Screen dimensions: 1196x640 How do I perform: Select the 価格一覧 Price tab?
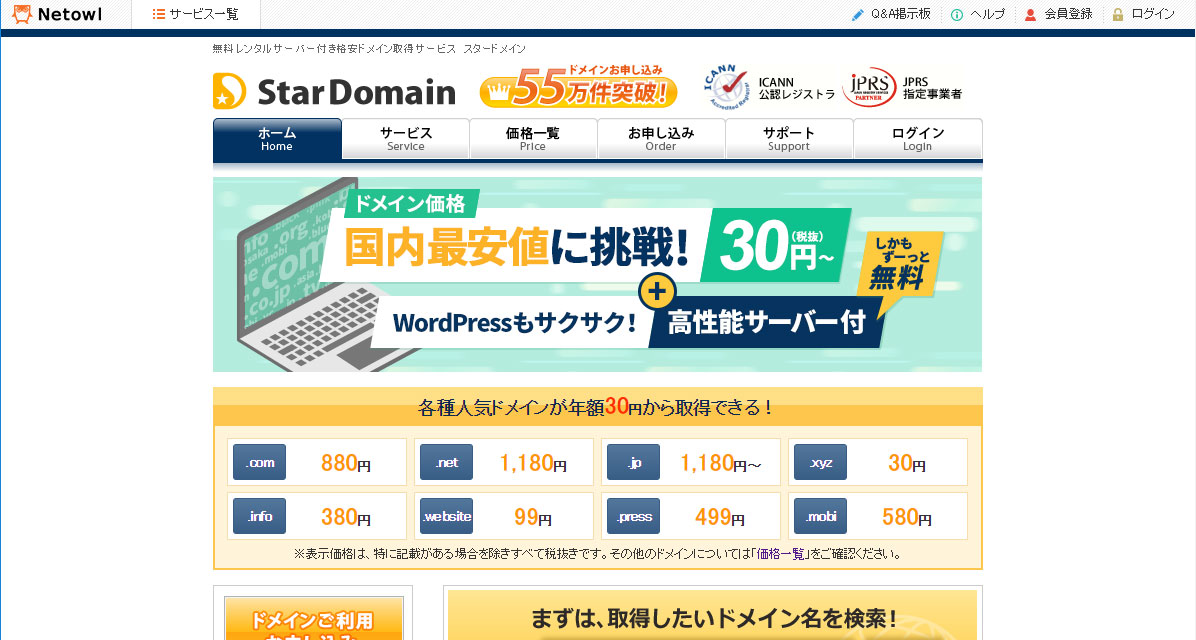click(x=532, y=139)
